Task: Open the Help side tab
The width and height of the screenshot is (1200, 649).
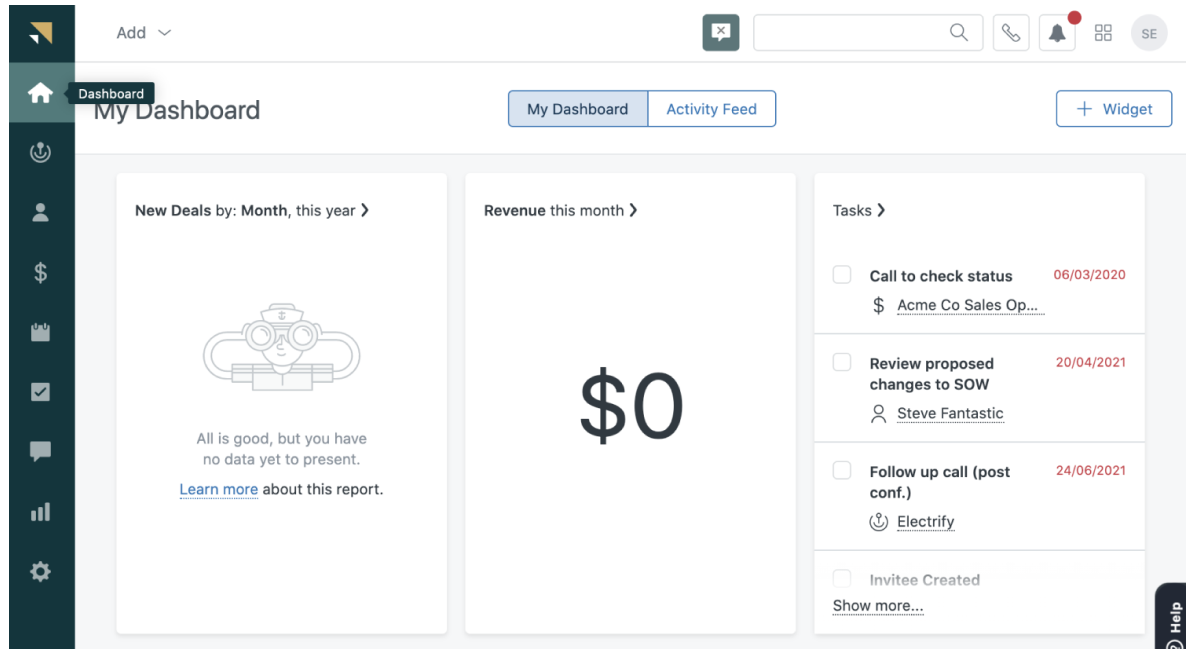Action: (1172, 616)
